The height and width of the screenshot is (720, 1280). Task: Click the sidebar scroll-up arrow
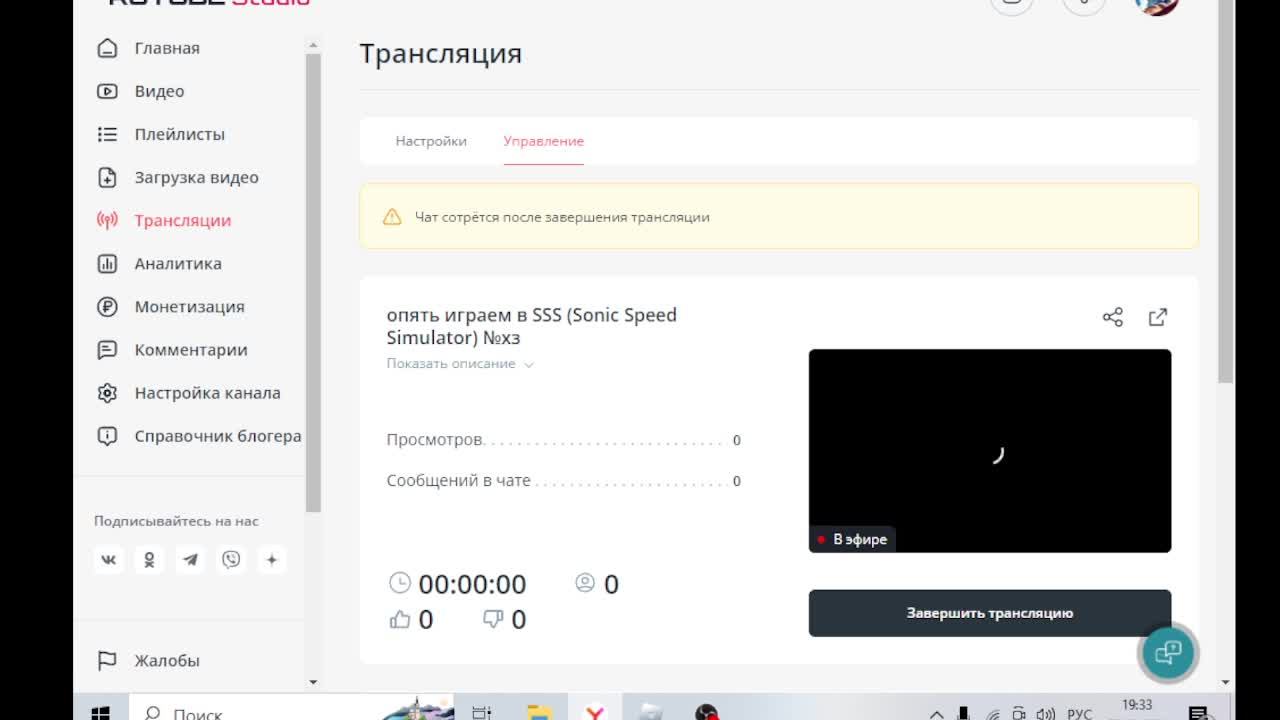pos(313,46)
